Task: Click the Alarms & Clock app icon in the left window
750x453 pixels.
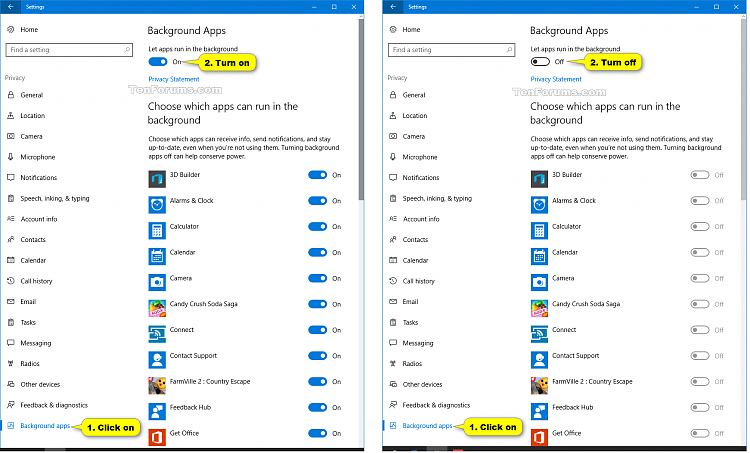Action: pyautogui.click(x=157, y=205)
